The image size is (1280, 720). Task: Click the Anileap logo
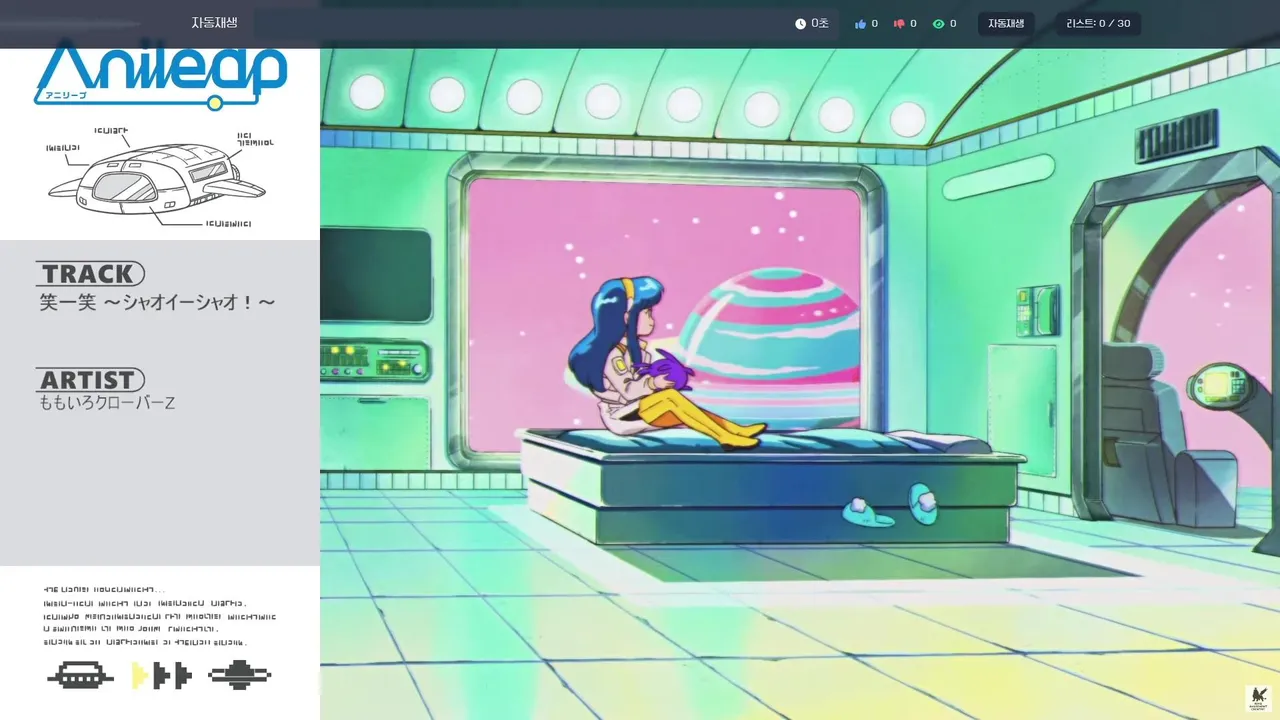(162, 76)
